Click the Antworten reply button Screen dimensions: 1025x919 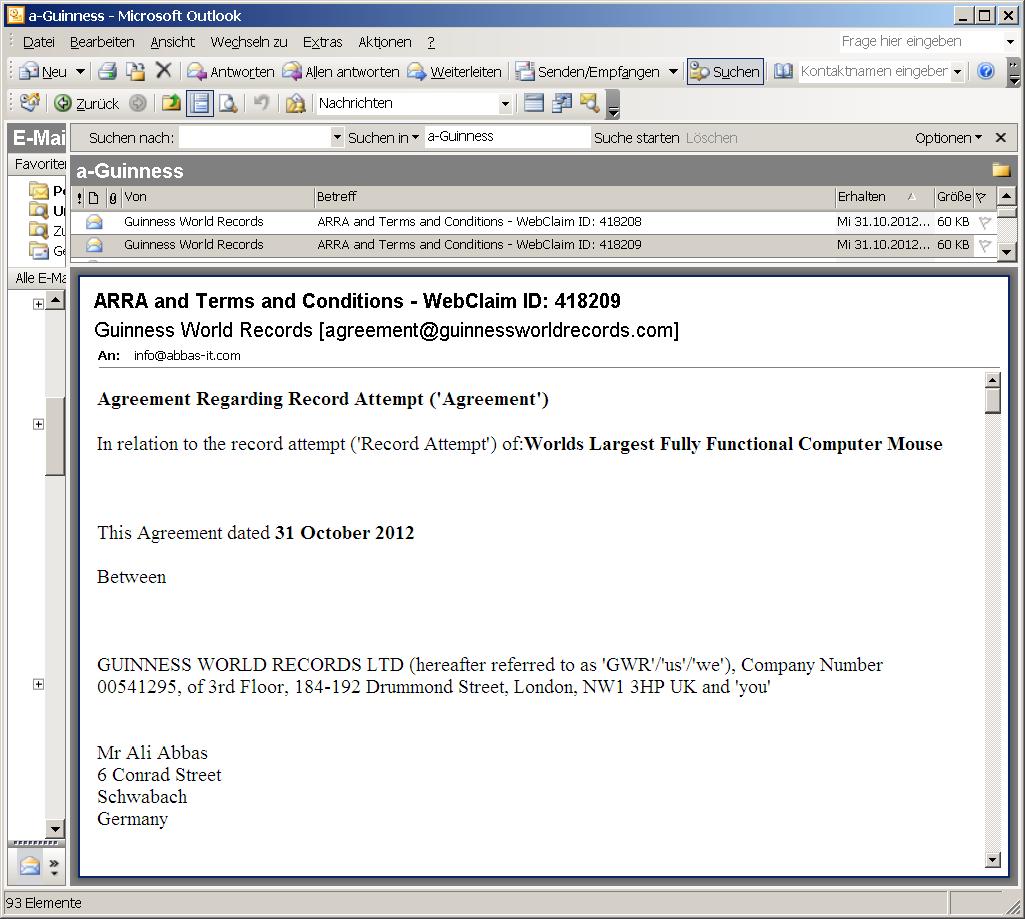pyautogui.click(x=231, y=71)
